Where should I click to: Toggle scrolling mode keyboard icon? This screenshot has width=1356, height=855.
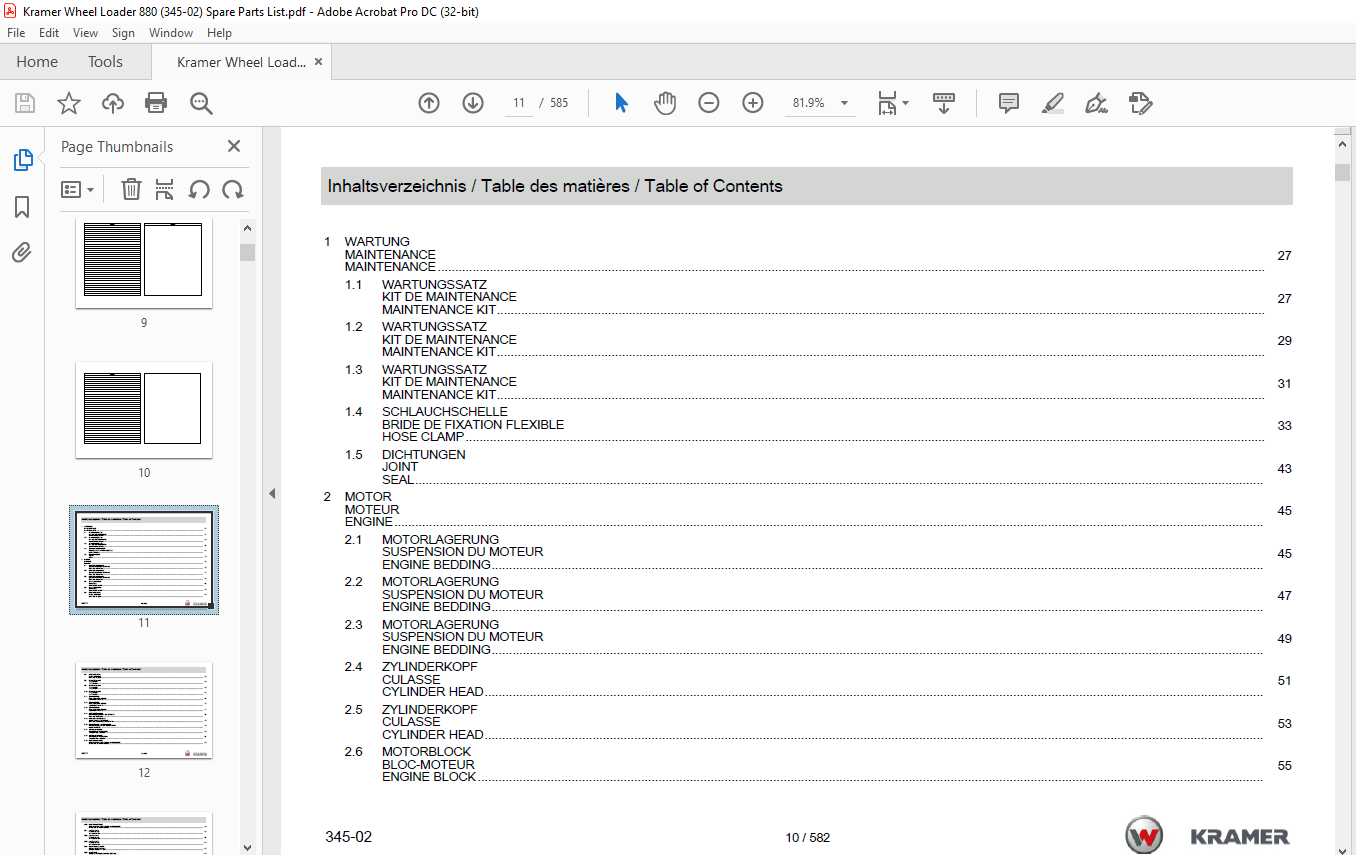[944, 103]
